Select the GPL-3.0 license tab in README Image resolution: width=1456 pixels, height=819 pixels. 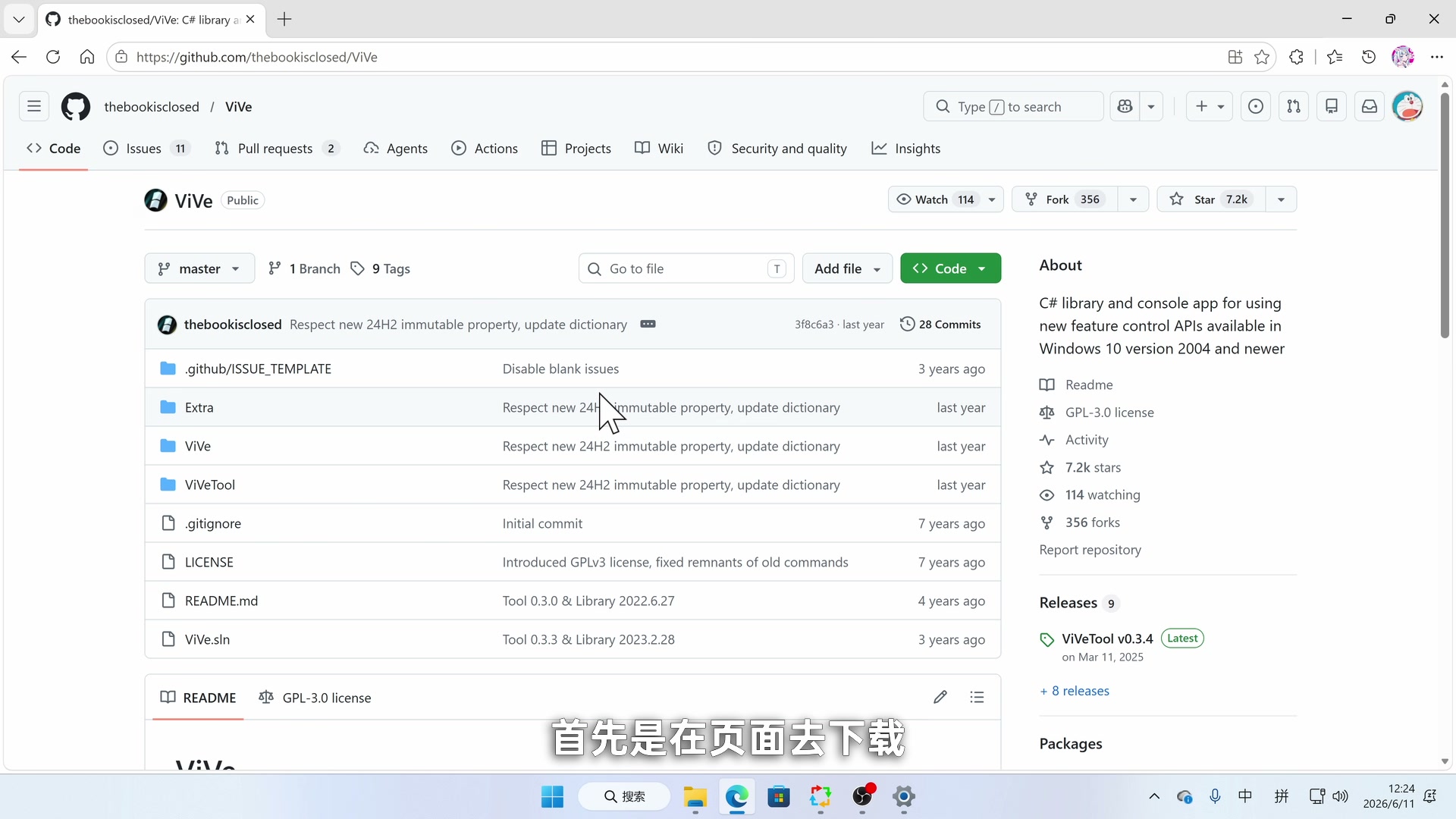pos(315,698)
